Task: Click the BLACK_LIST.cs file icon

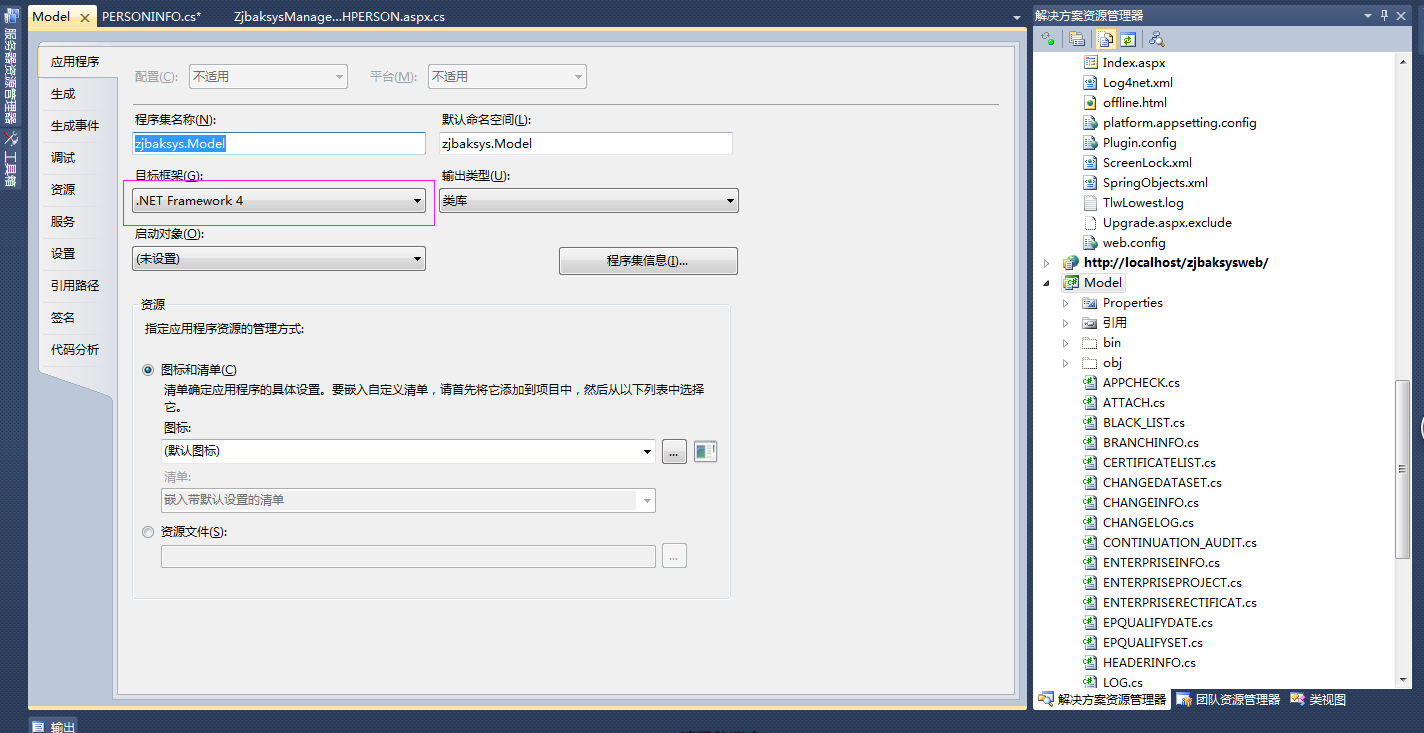Action: coord(1090,422)
